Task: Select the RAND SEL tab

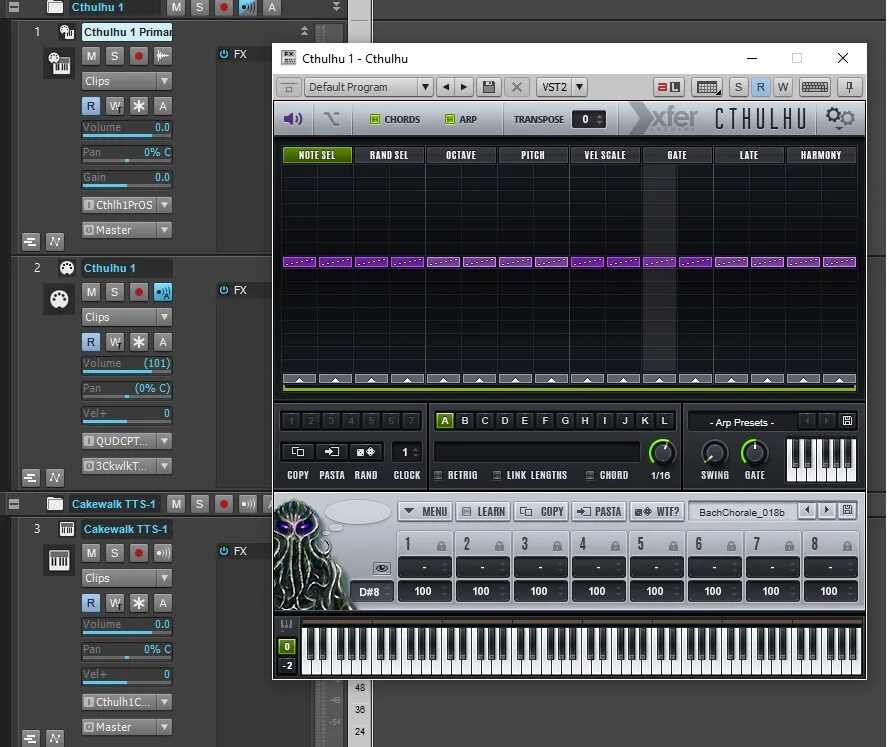Action: tap(389, 155)
